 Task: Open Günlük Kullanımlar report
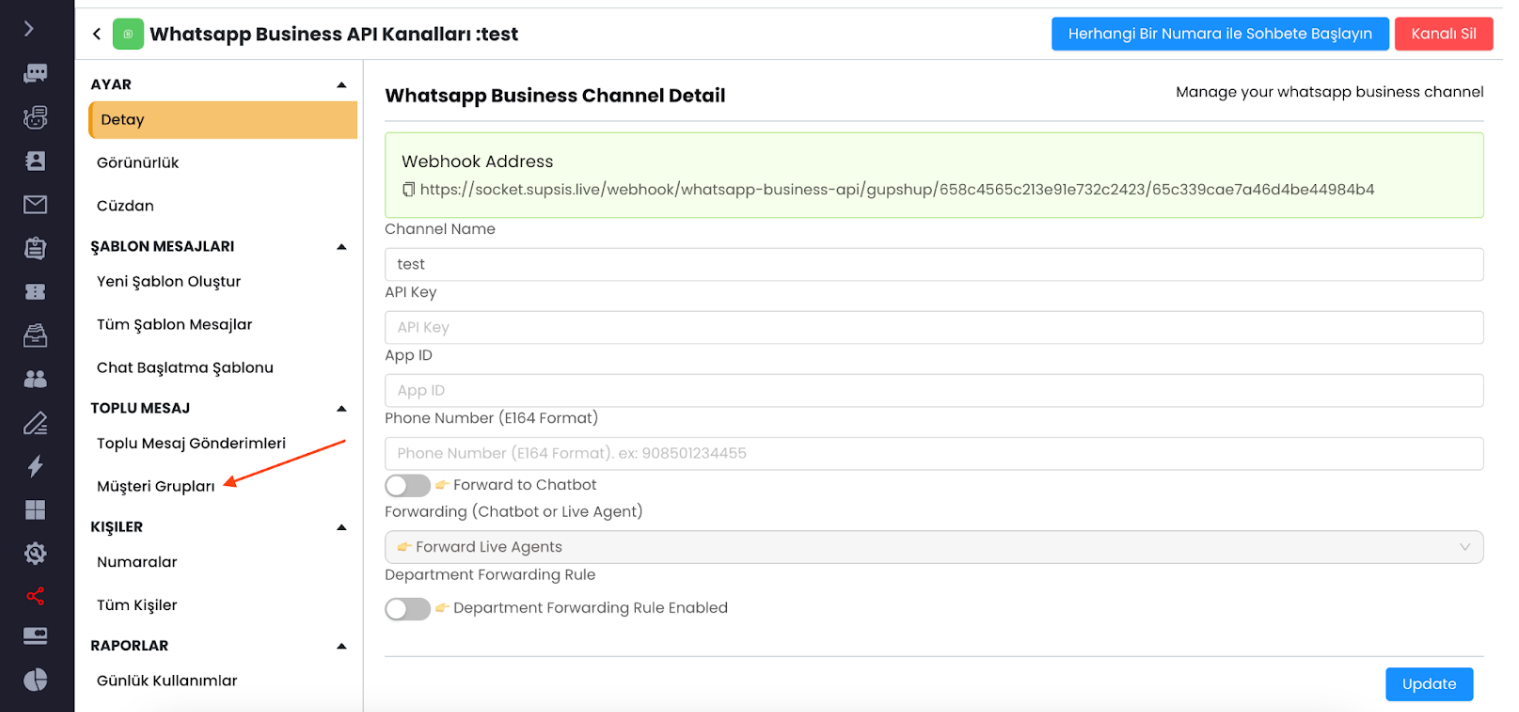[x=167, y=681]
